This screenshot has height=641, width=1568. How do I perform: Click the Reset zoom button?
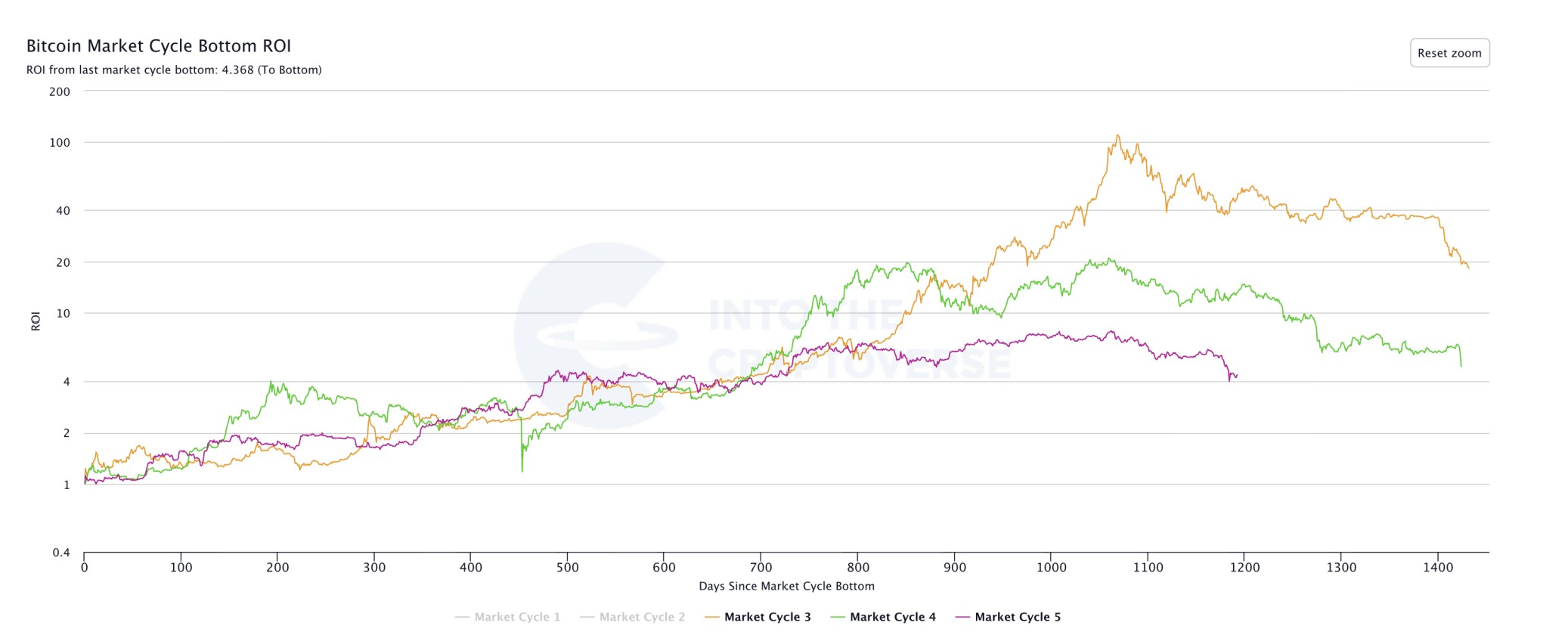click(x=1449, y=52)
